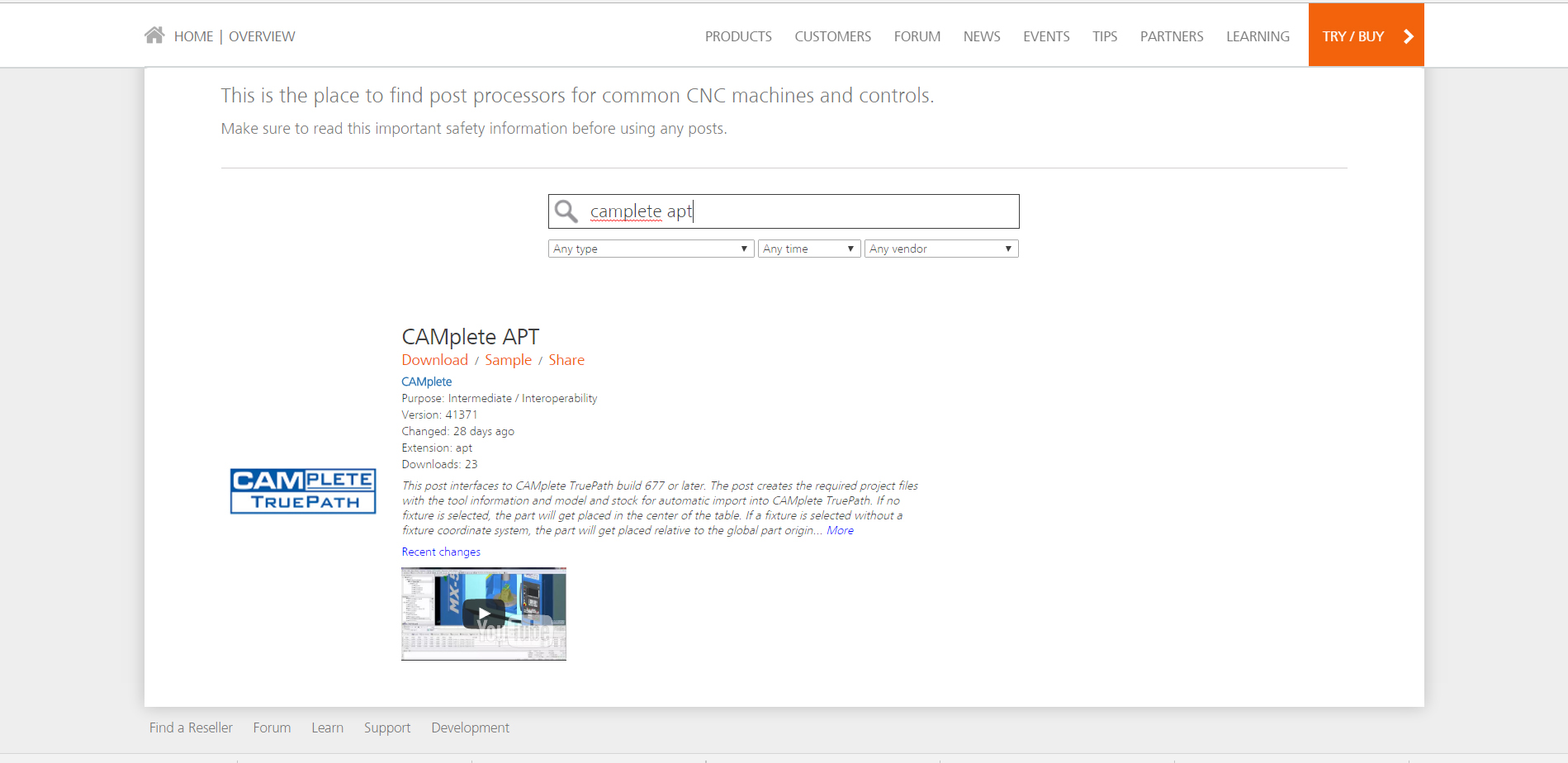1568x763 pixels.
Task: Open the Sample link
Action: click(x=509, y=360)
